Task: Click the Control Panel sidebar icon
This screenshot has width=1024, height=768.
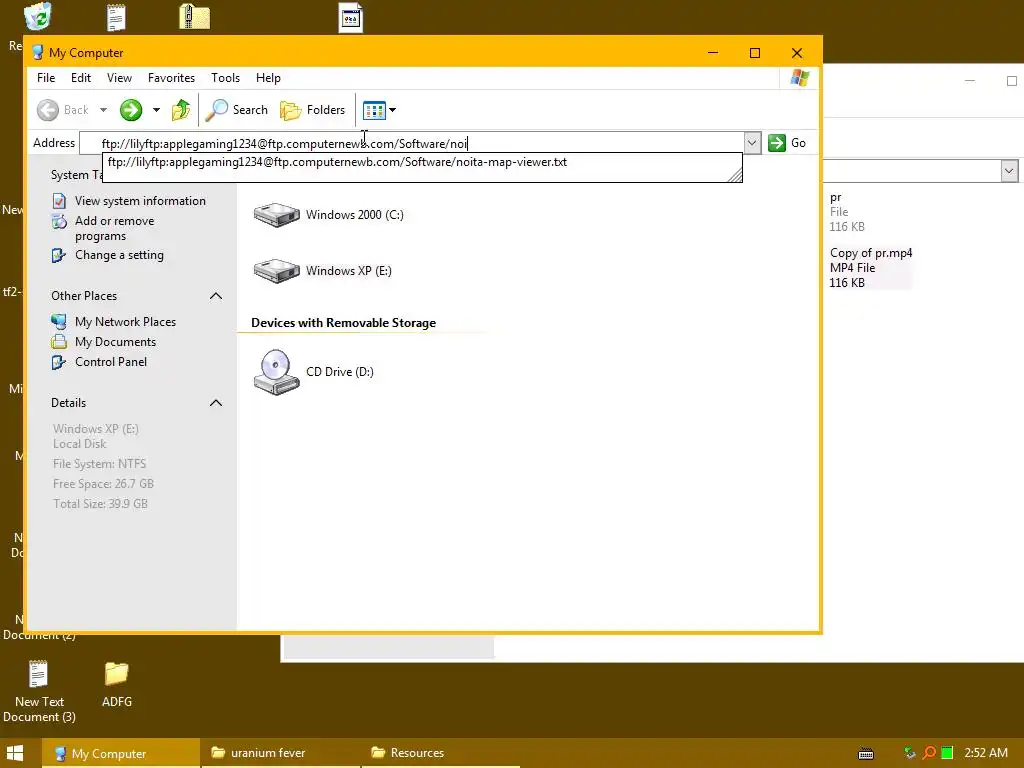Action: [x=59, y=362]
